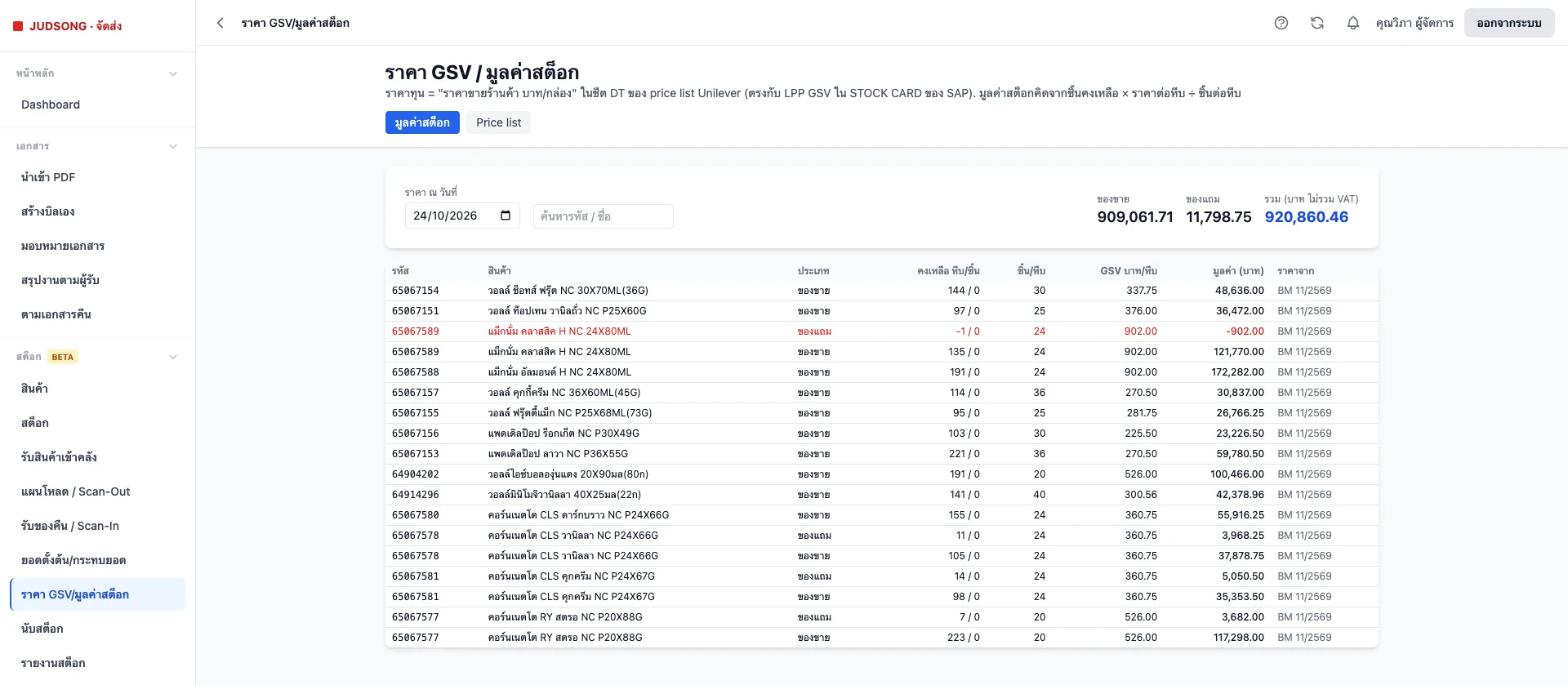Open the help question mark icon
1568x685 pixels.
click(x=1281, y=23)
